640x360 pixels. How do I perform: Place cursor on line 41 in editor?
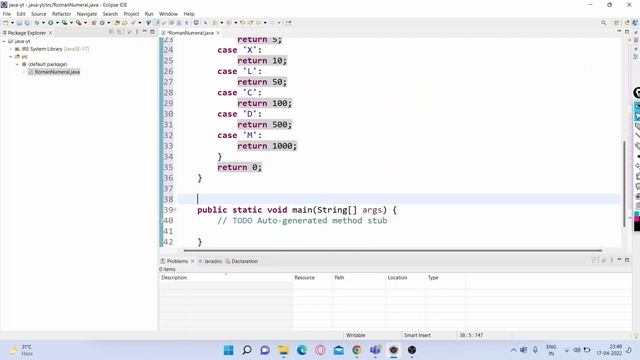click(x=400, y=231)
